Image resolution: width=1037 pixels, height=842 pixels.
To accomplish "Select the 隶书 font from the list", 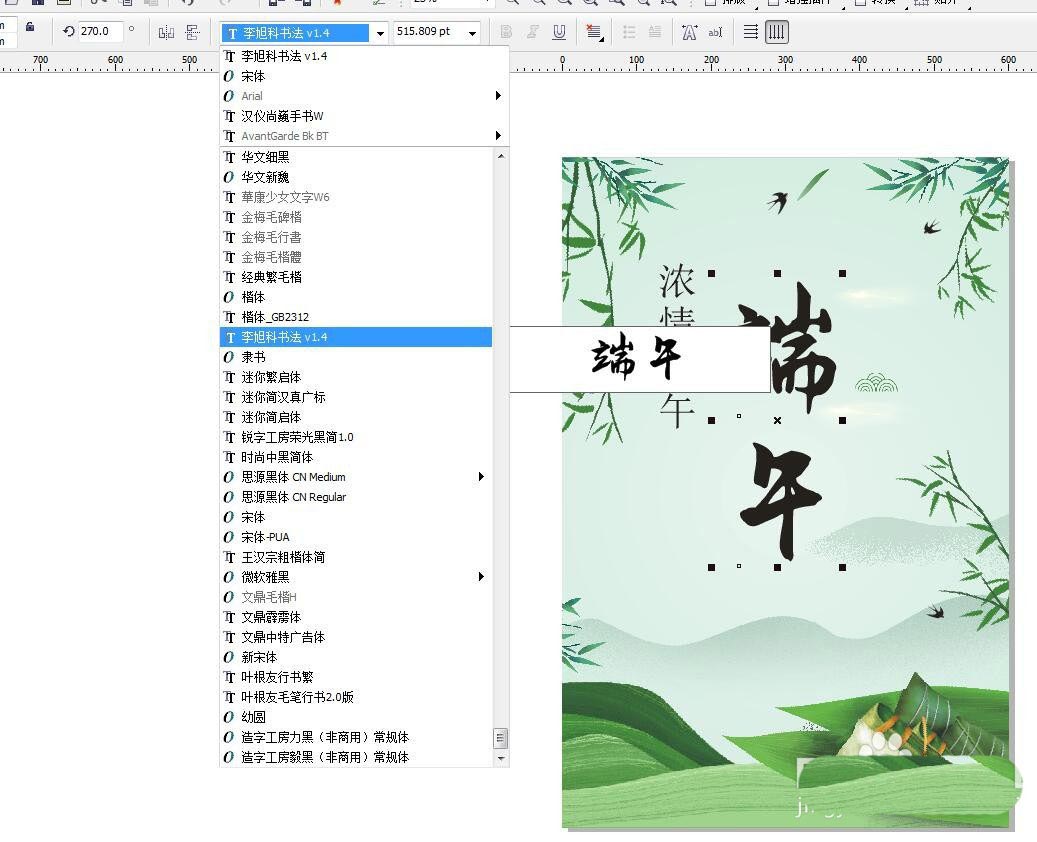I will pyautogui.click(x=252, y=357).
